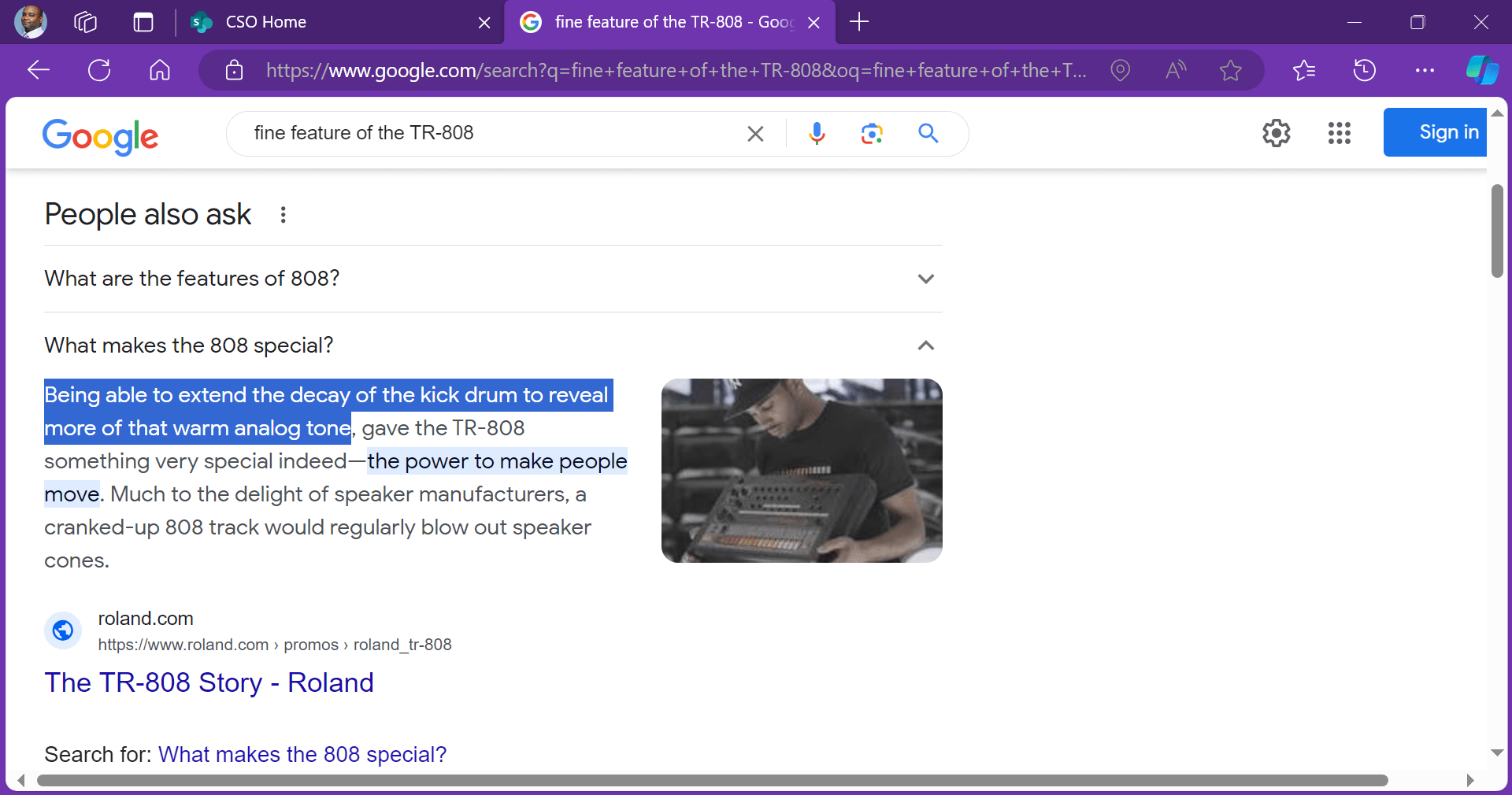Open 'People also ask' more options
Image resolution: width=1512 pixels, height=795 pixels.
pos(283,215)
